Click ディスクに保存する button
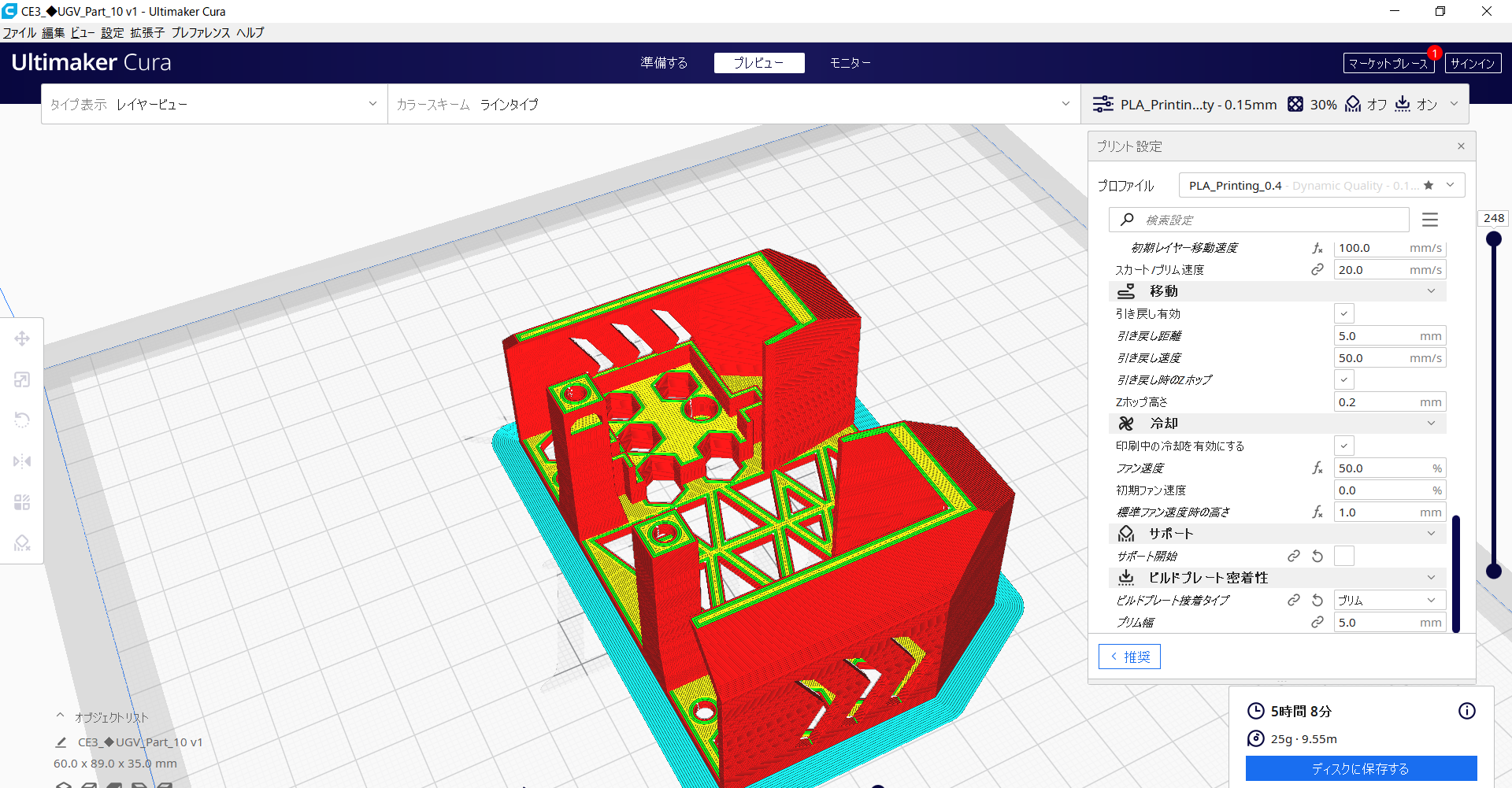This screenshot has height=788, width=1512. [1361, 768]
